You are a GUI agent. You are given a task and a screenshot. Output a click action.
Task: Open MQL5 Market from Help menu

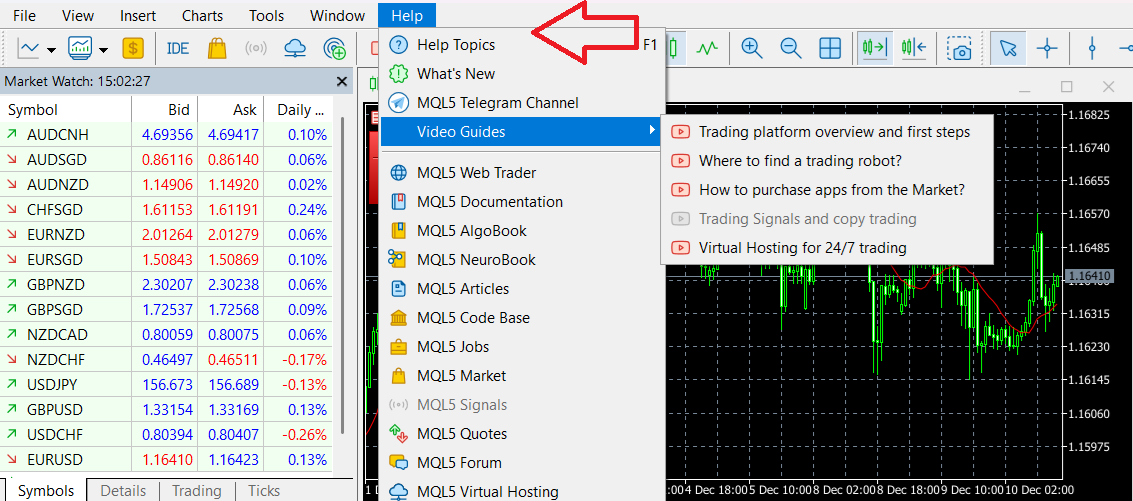point(521,375)
